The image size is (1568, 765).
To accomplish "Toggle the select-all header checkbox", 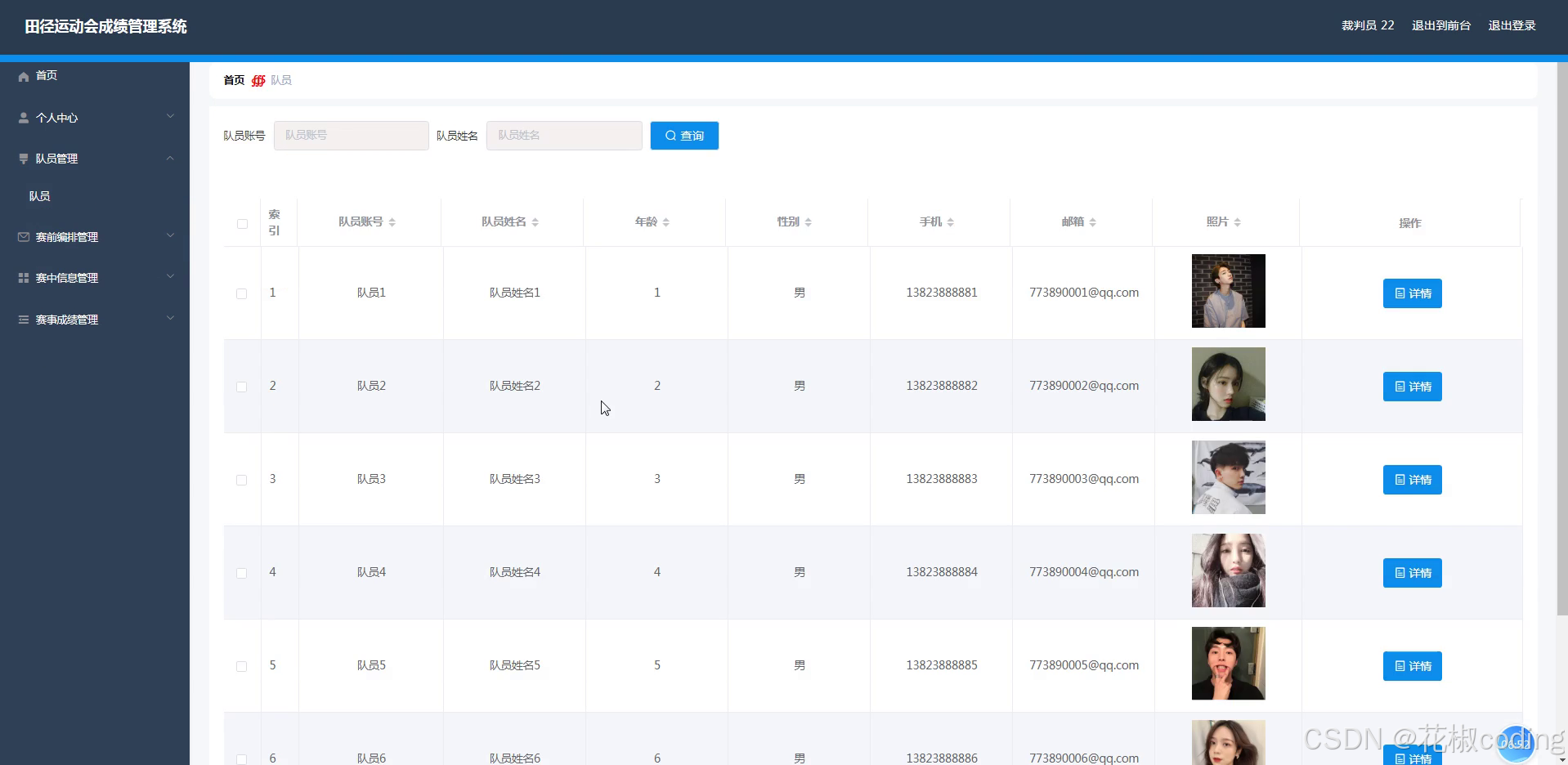I will pos(242,224).
